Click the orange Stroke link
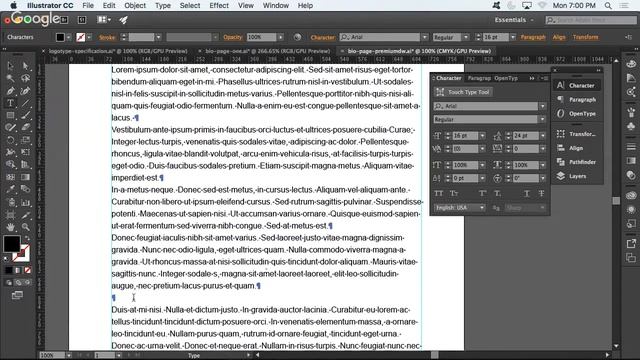 point(107,38)
